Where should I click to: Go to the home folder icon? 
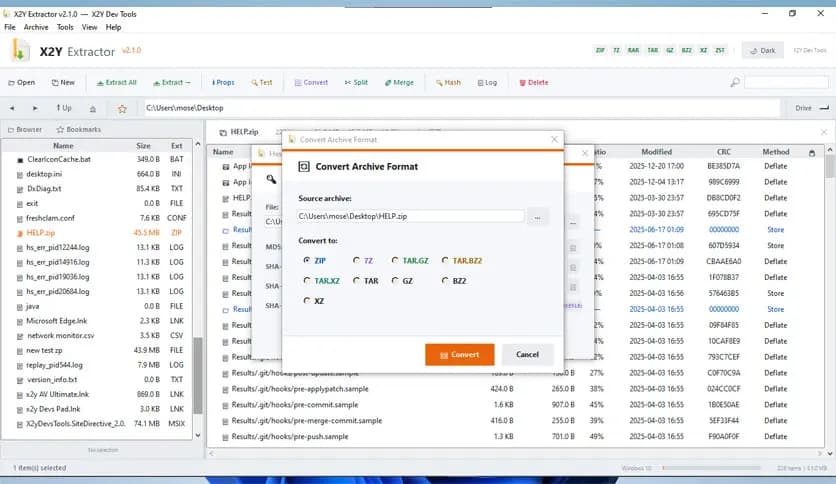click(x=93, y=109)
